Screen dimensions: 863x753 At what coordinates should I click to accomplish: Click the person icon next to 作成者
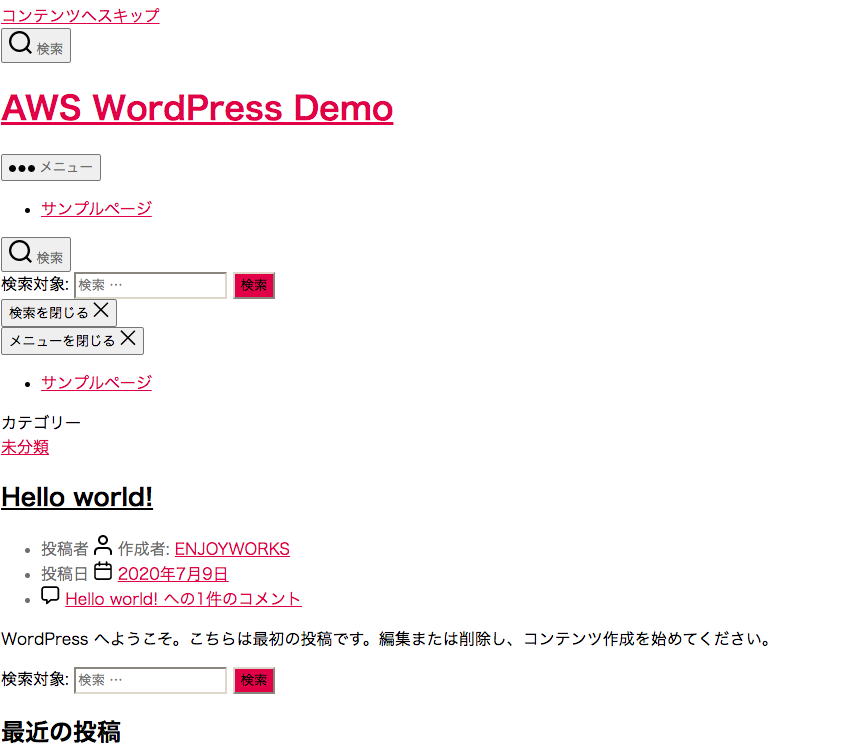pos(103,545)
